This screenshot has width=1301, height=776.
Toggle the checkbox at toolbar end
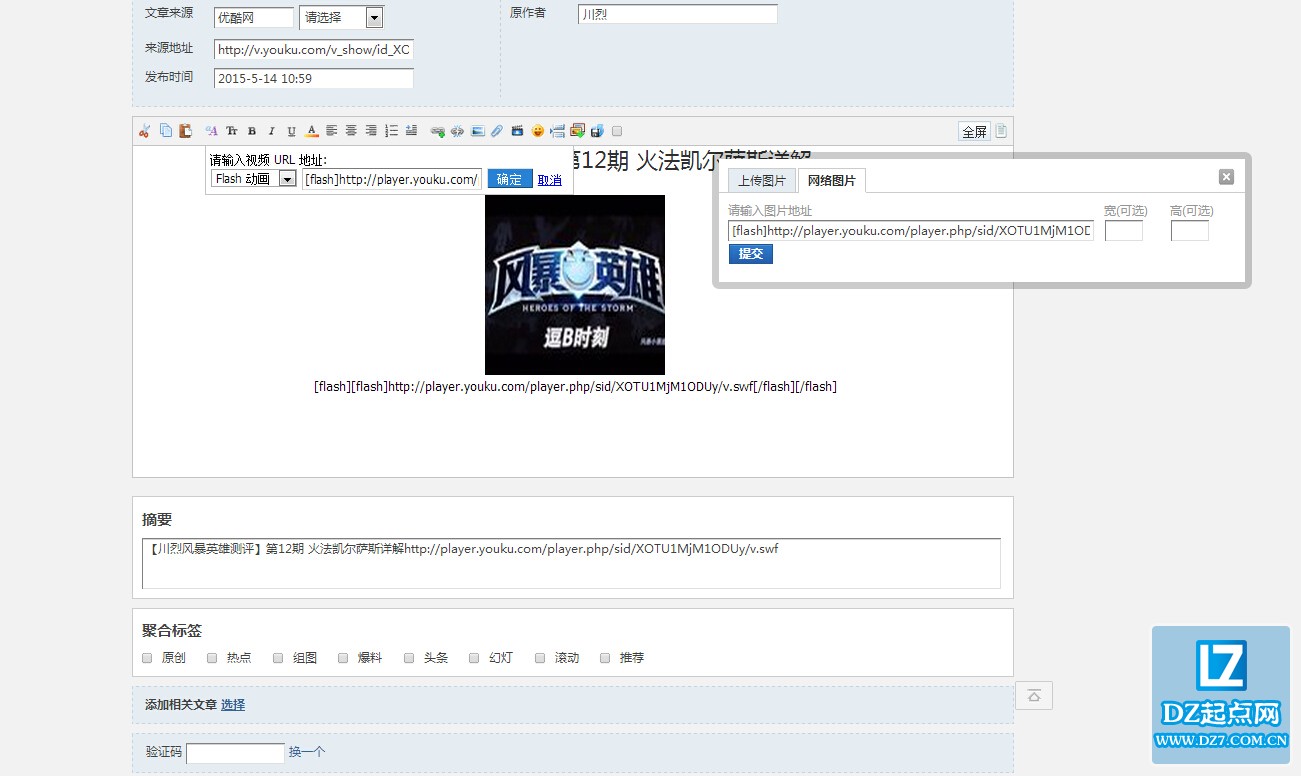click(617, 131)
